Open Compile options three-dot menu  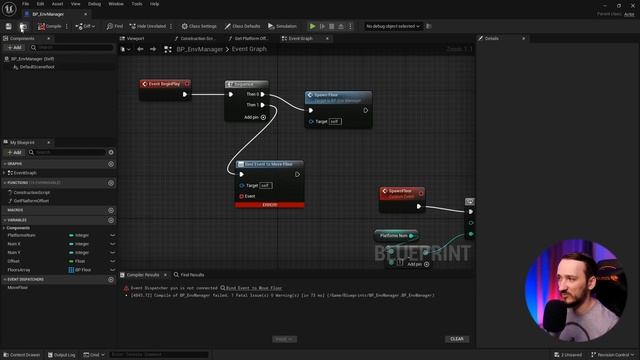point(67,26)
